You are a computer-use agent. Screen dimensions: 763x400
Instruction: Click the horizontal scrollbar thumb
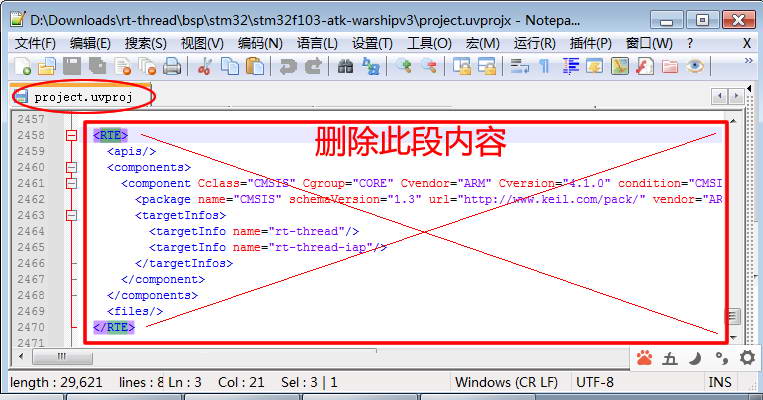(60, 356)
